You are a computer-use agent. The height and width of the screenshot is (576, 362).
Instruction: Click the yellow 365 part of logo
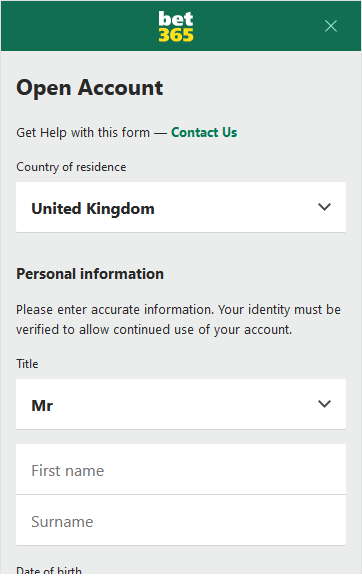pyautogui.click(x=176, y=35)
